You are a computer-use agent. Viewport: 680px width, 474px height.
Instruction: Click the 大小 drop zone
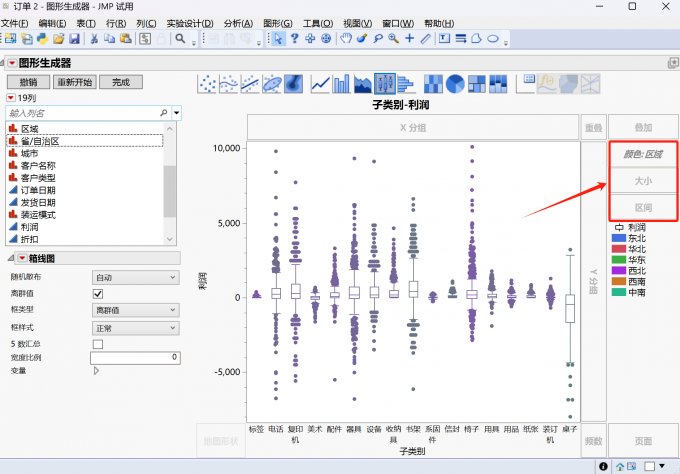point(643,181)
